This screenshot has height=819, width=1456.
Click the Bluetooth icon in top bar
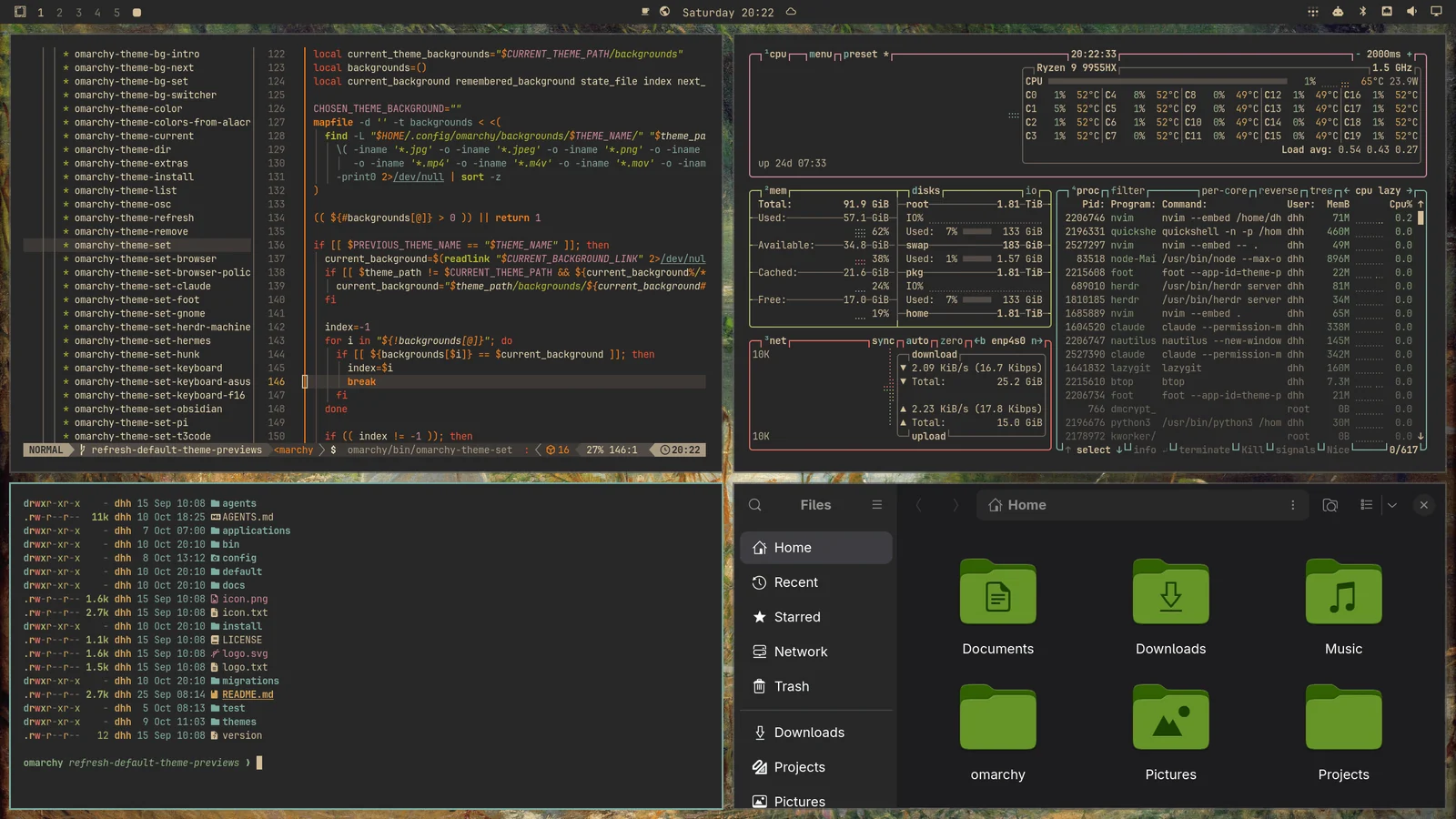click(x=1362, y=12)
